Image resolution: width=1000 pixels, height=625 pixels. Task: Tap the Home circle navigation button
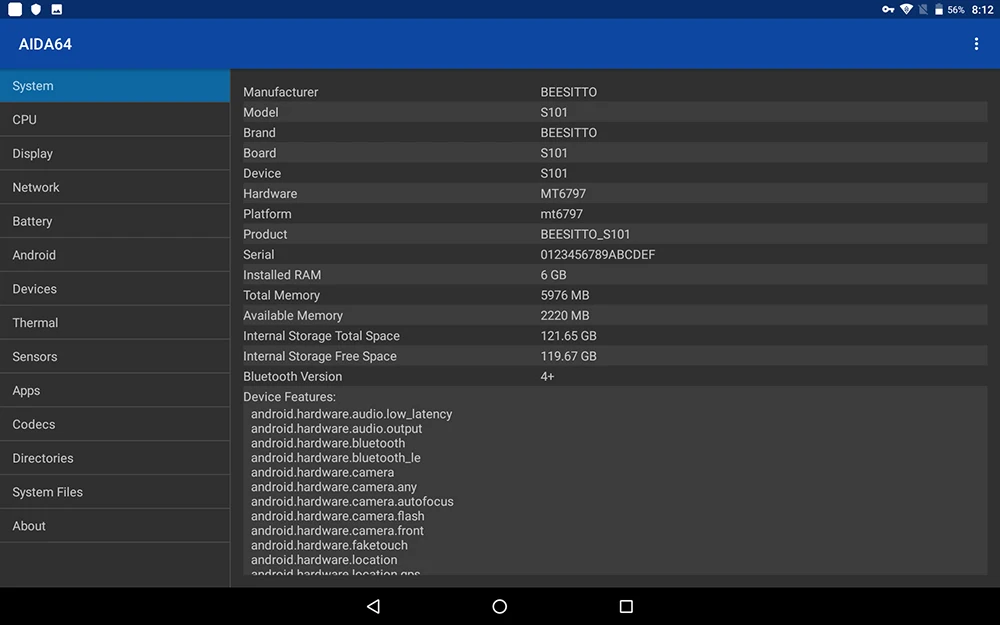[x=499, y=606]
